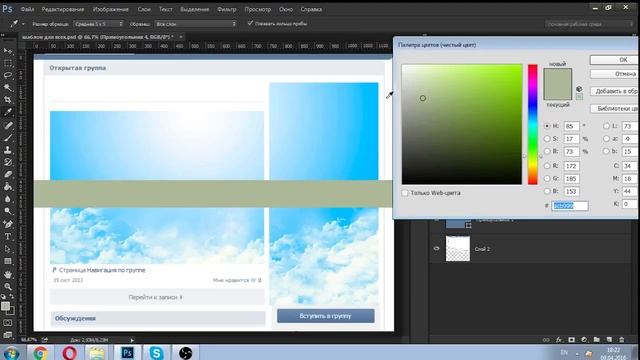Open the Файл menu
This screenshot has height=360, width=640.
(x=27, y=9)
